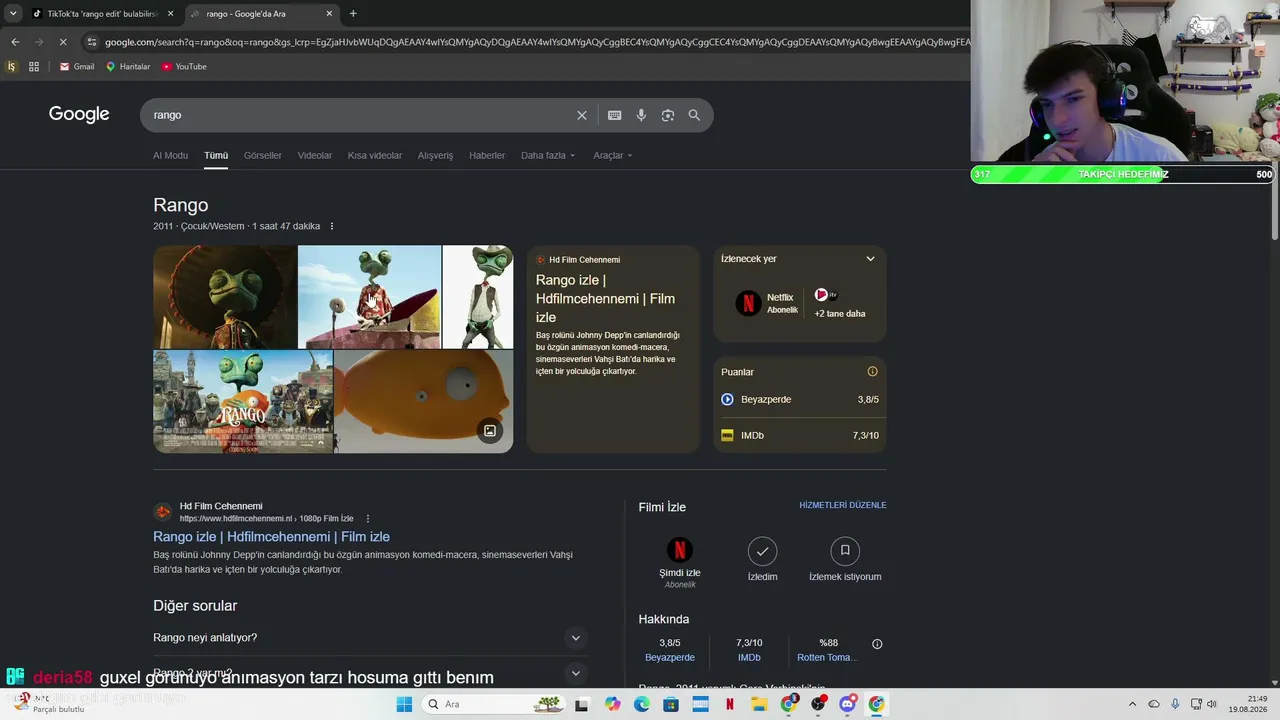Go back with the browser back arrow
1280x720 pixels.
click(15, 42)
